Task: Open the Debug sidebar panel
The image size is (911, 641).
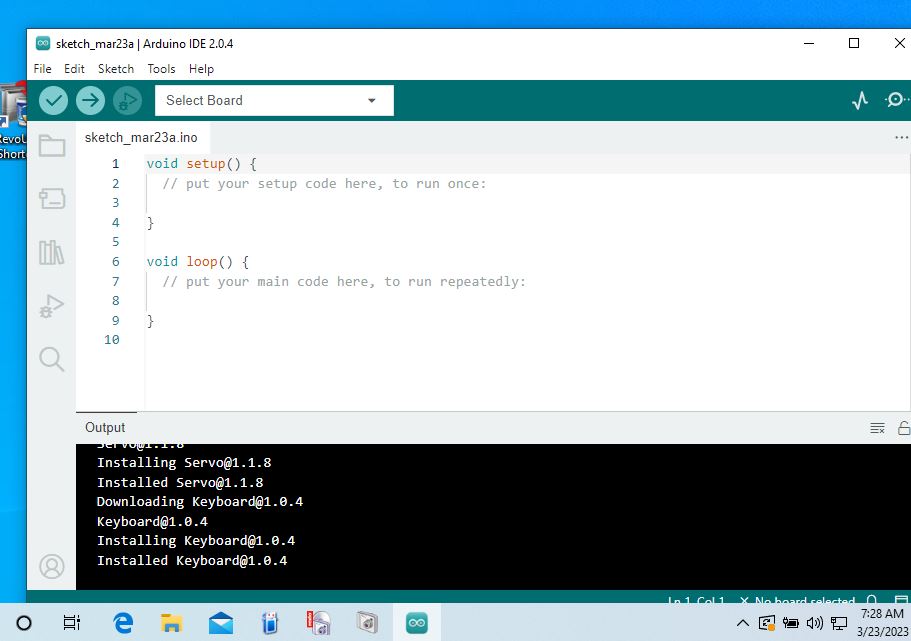Action: (52, 306)
